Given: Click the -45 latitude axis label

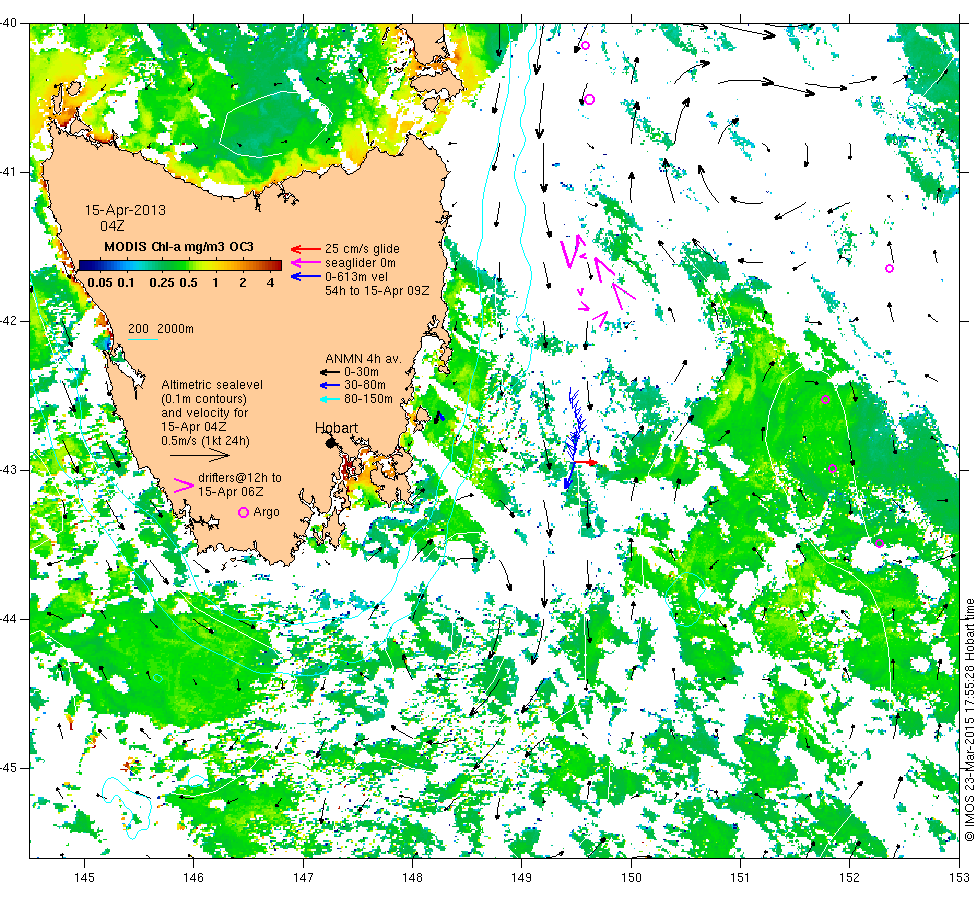Looking at the screenshot, I should click(9, 768).
